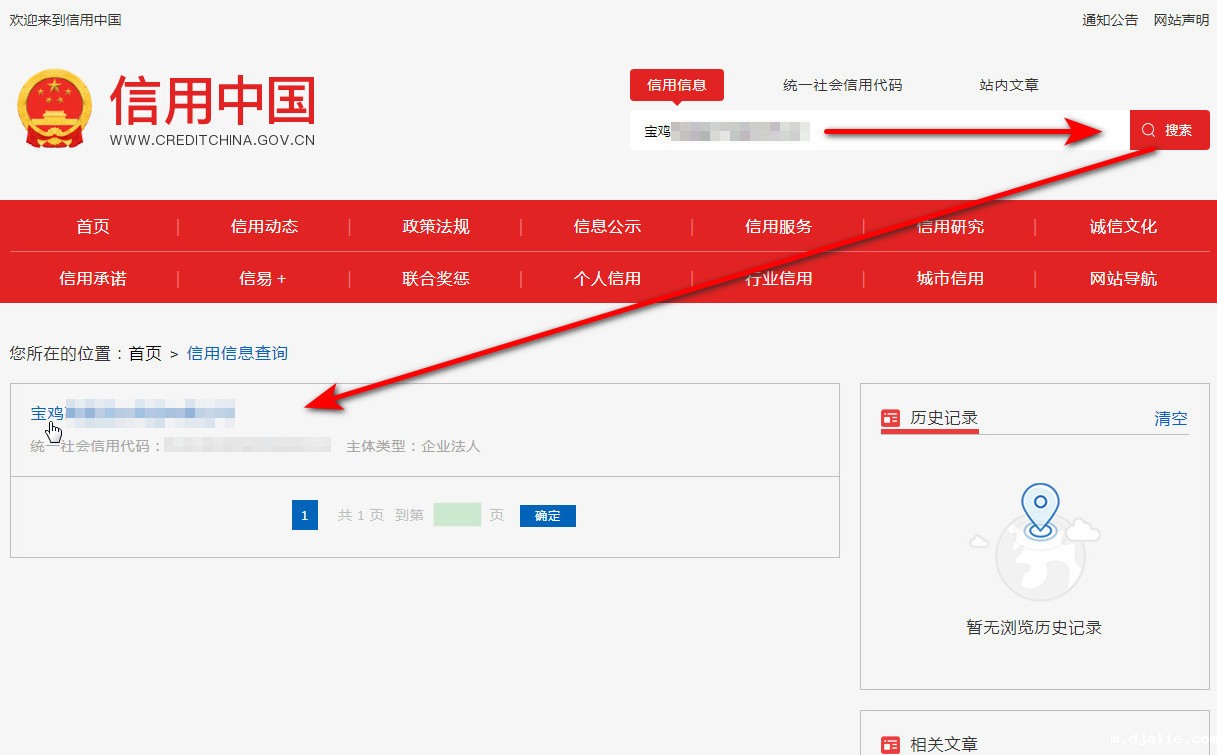1217x755 pixels.
Task: Click the 通知公告 link at top
Action: [x=1109, y=20]
